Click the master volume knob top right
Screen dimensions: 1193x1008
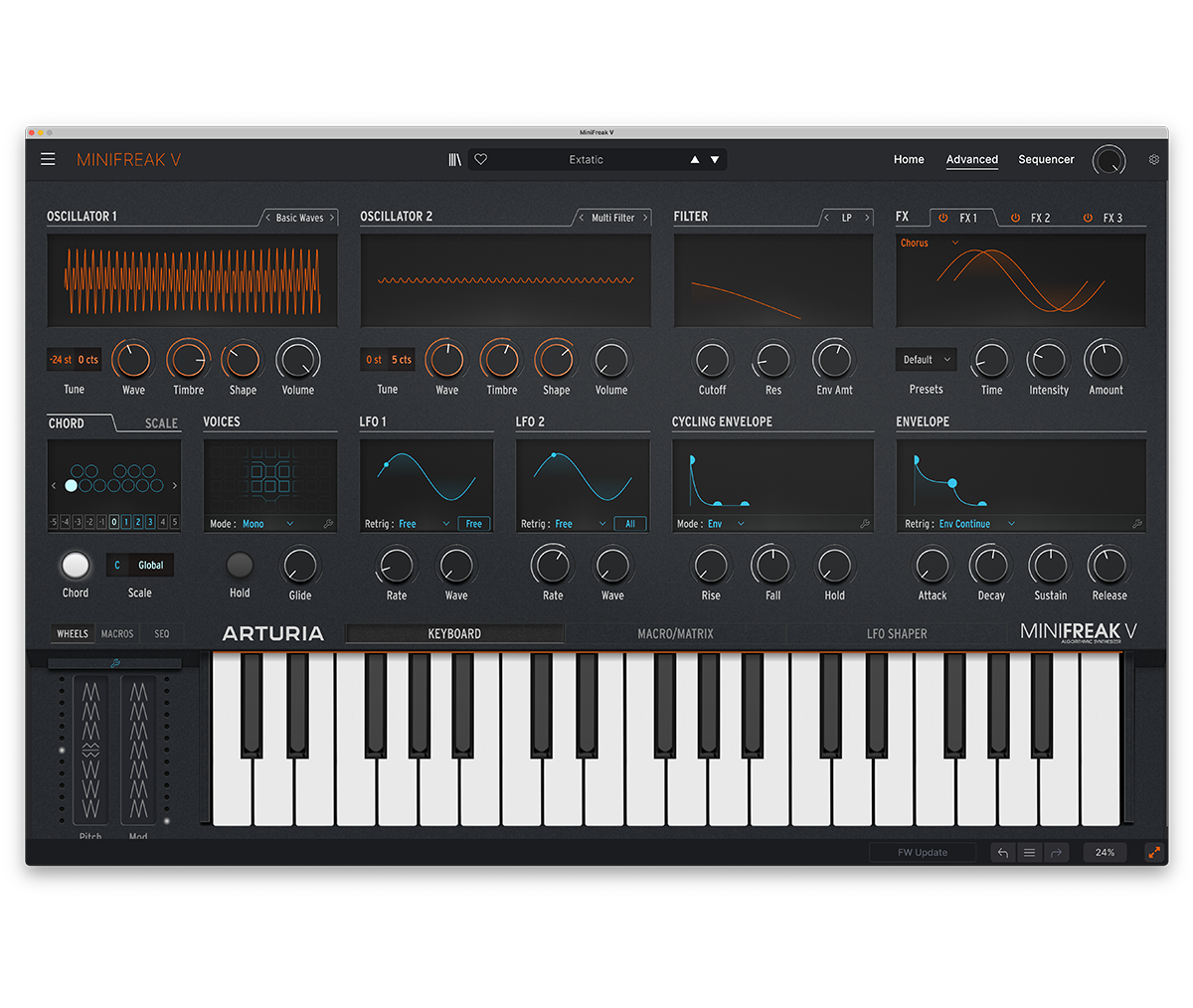[1108, 160]
